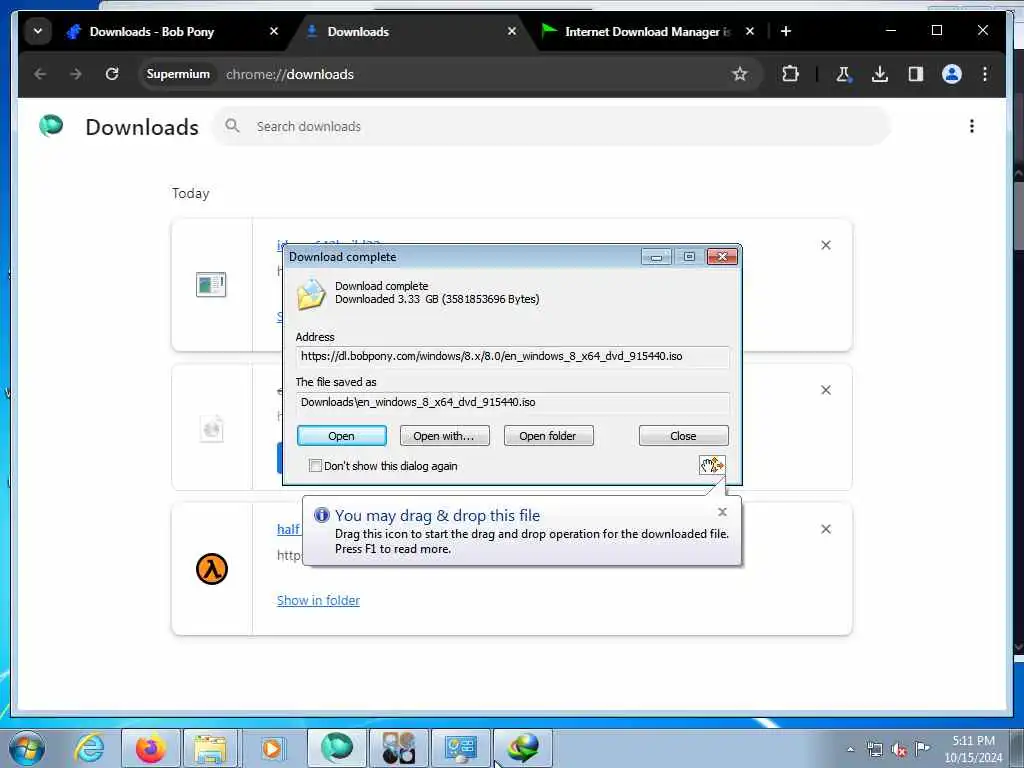Bookmark this page with star icon
The width and height of the screenshot is (1024, 768).
[x=739, y=74]
